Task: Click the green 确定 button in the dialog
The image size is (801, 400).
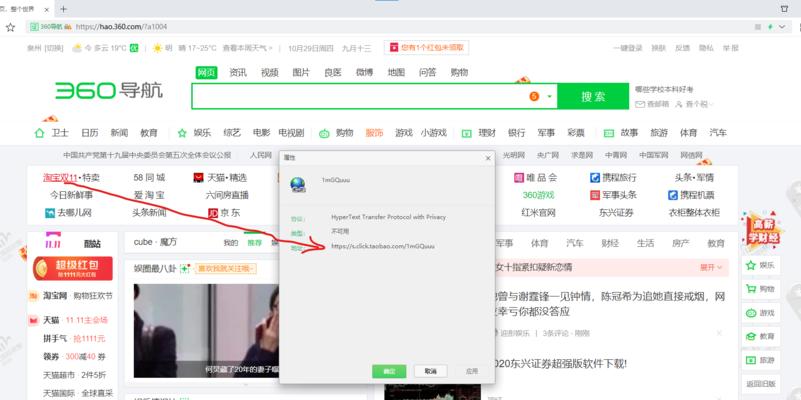Action: pyautogui.click(x=389, y=371)
